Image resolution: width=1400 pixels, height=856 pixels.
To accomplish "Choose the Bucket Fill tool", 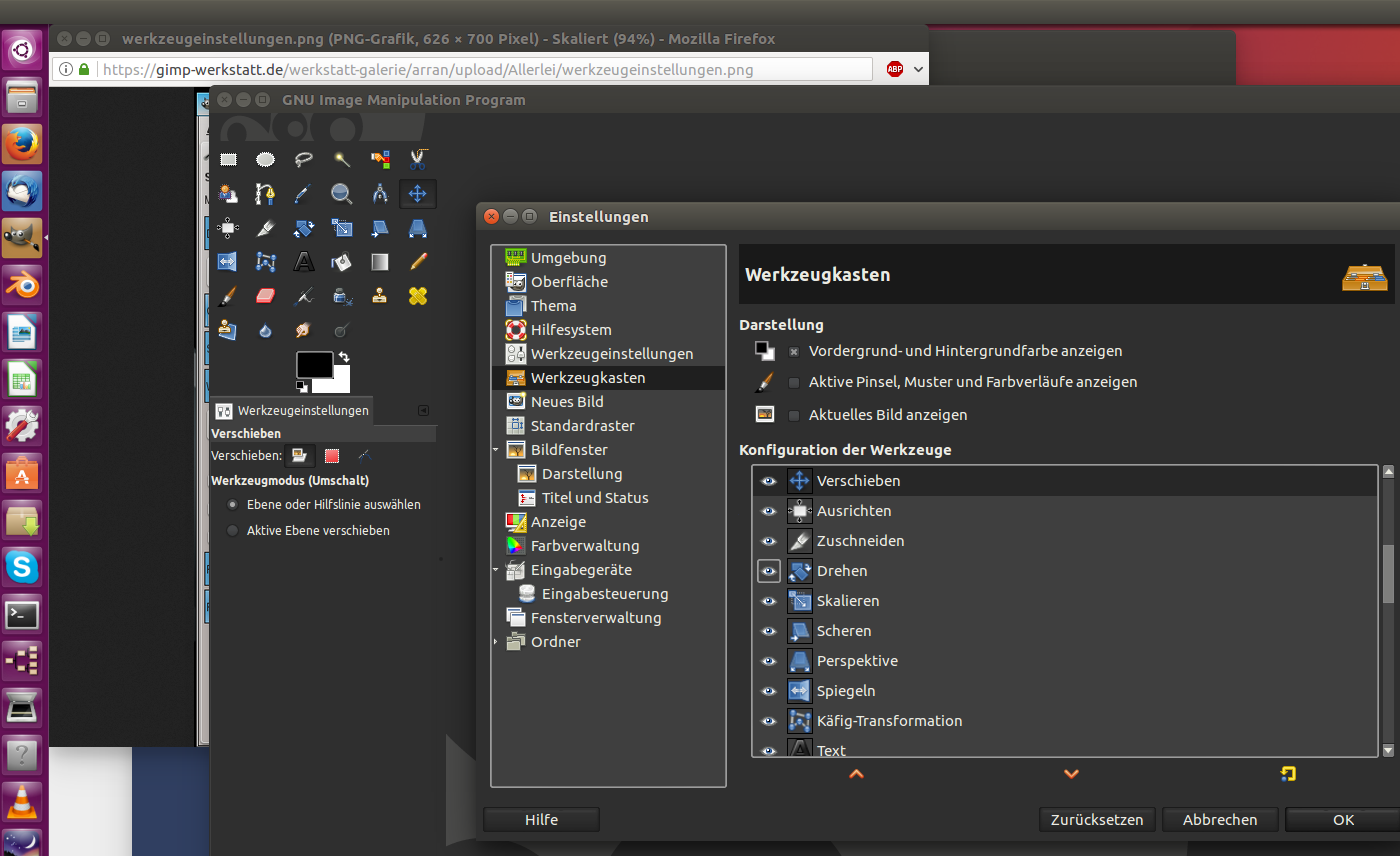I will tap(342, 262).
